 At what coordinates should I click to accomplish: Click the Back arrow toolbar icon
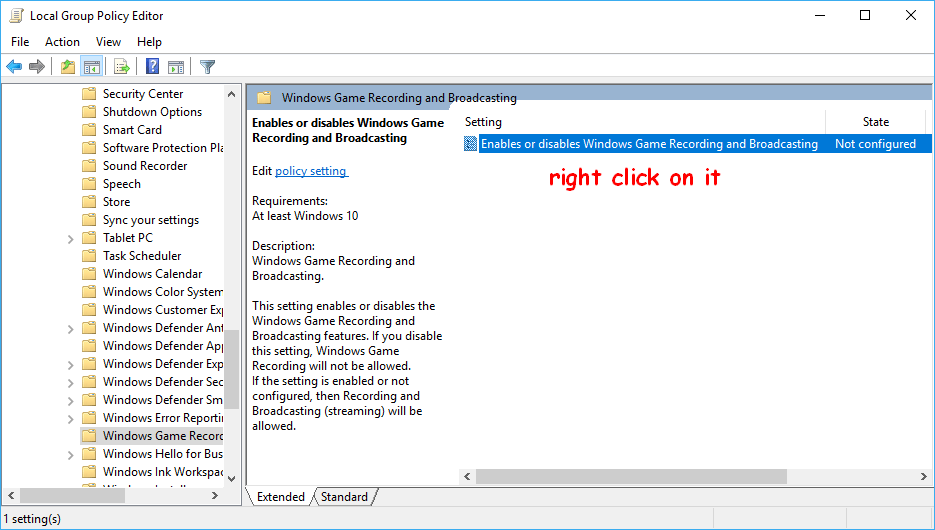(14, 67)
